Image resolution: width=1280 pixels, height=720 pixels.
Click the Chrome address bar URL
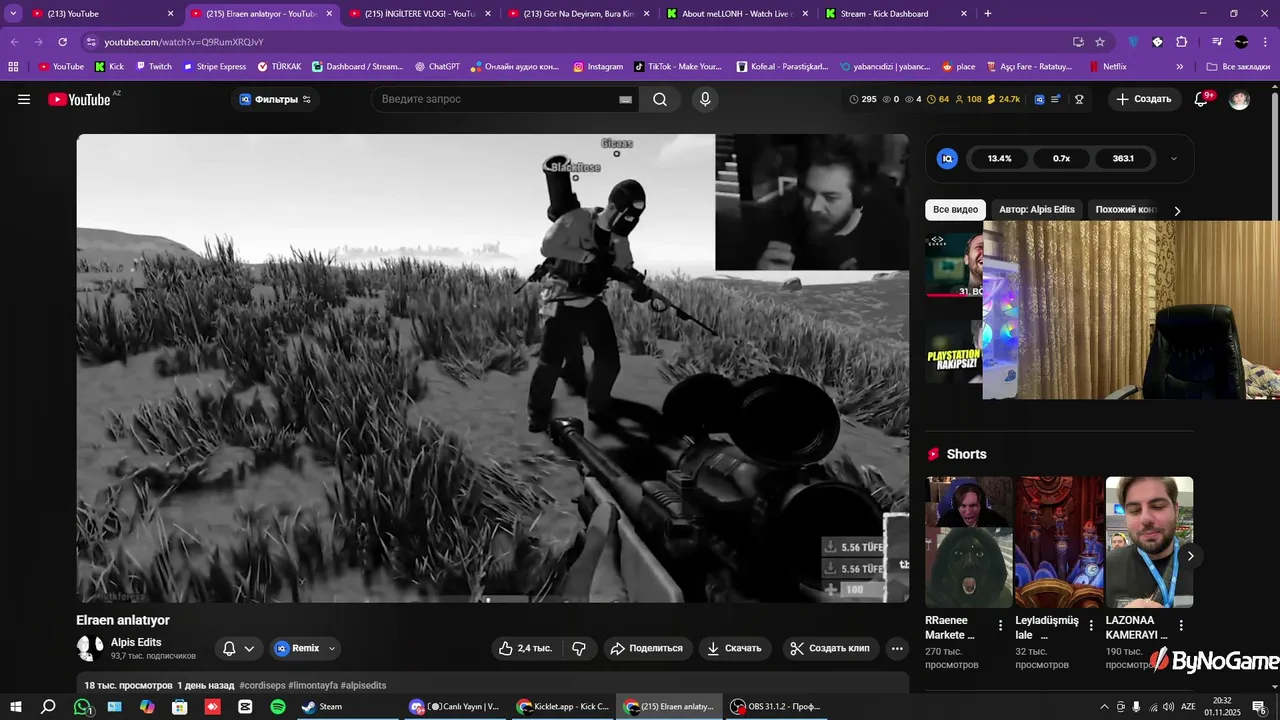[184, 42]
